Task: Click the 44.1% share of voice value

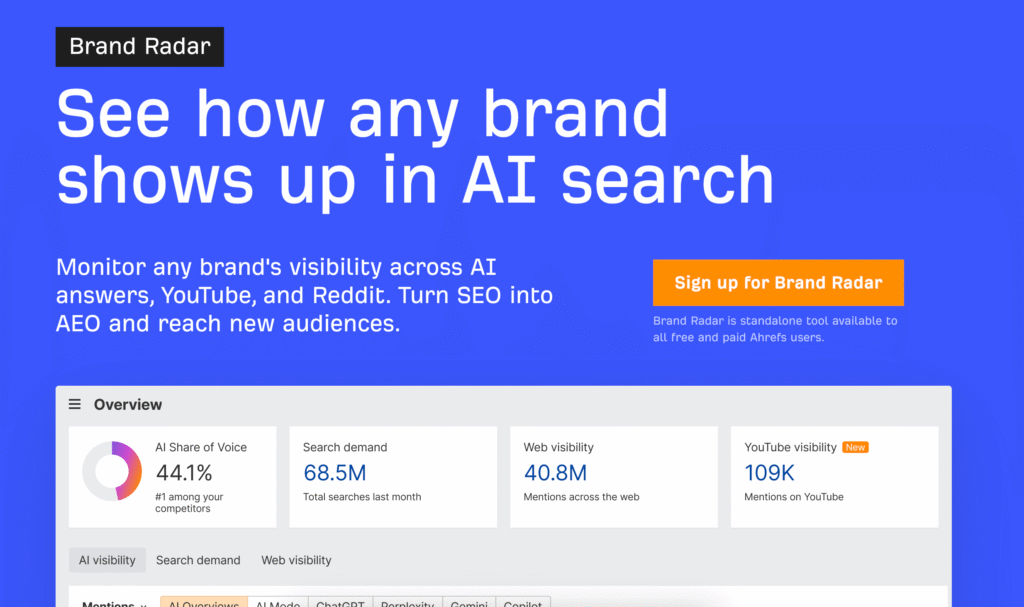Action: tap(184, 474)
